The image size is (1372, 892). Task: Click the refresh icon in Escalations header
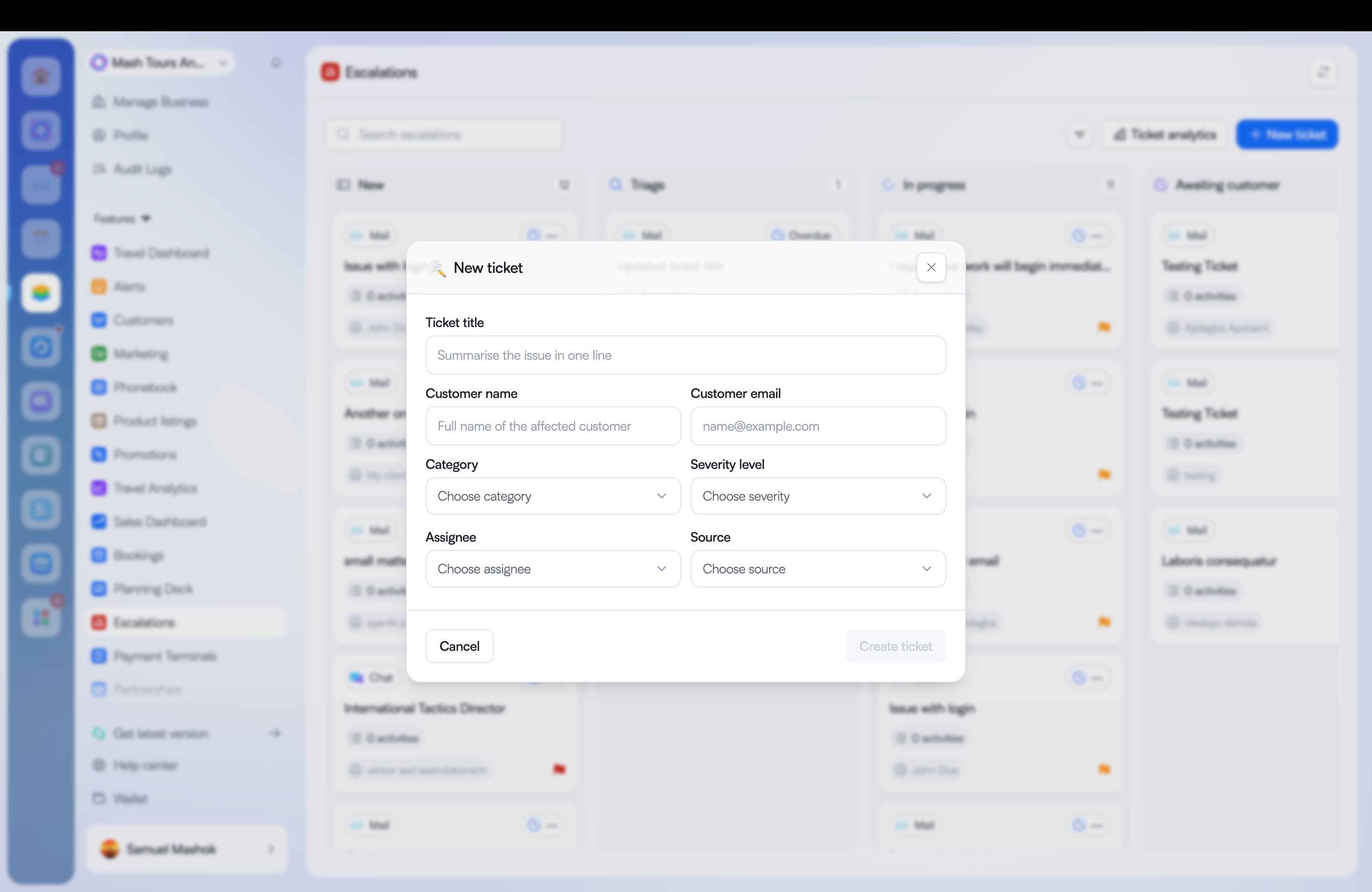pos(1323,72)
